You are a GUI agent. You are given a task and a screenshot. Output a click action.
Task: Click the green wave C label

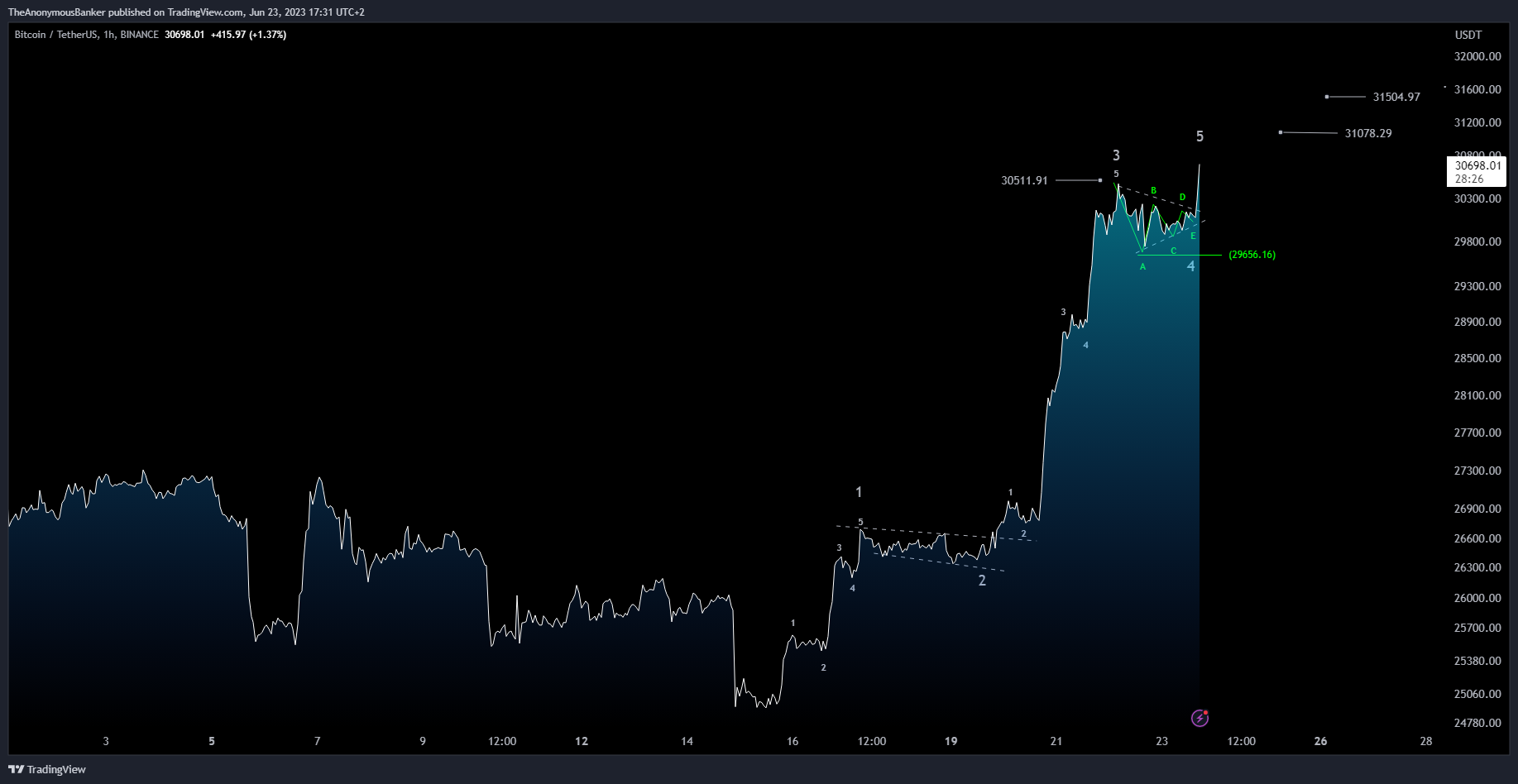tap(1173, 251)
